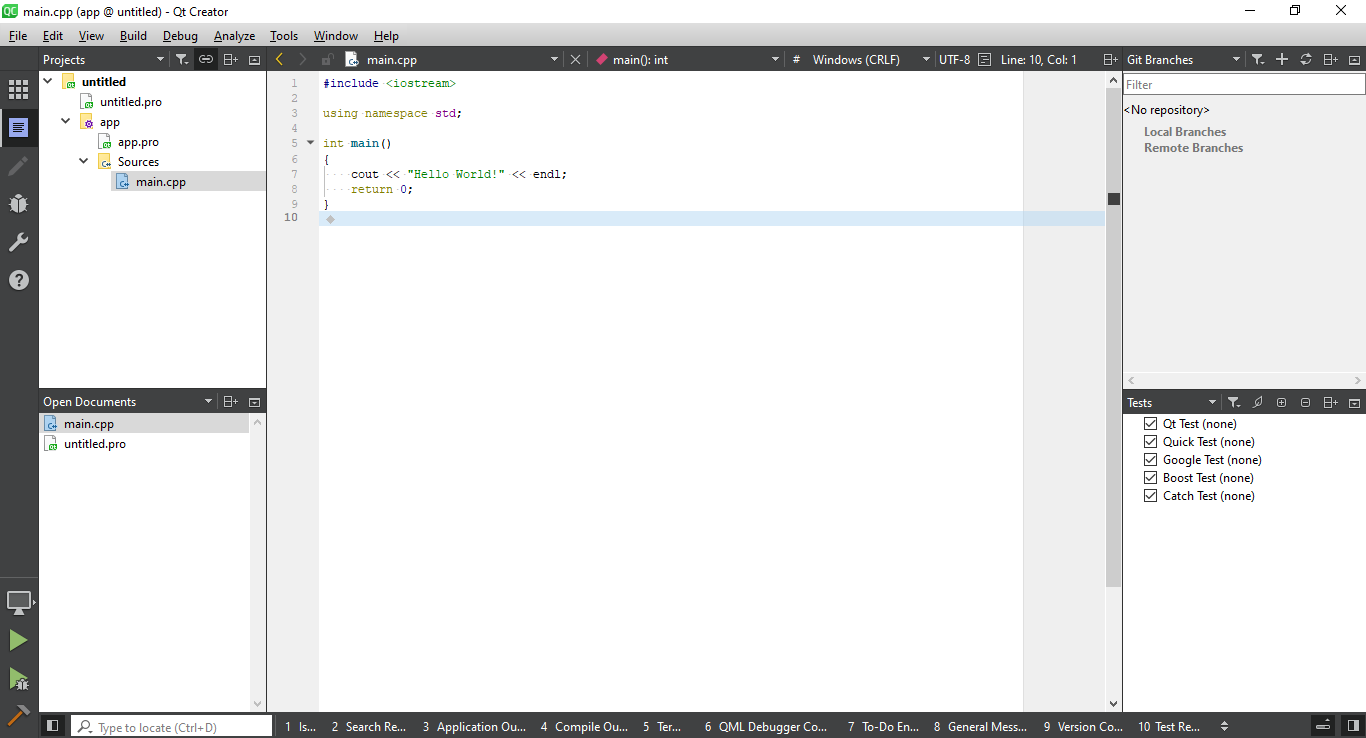
Task: Open the Analyze menu
Action: pos(235,36)
